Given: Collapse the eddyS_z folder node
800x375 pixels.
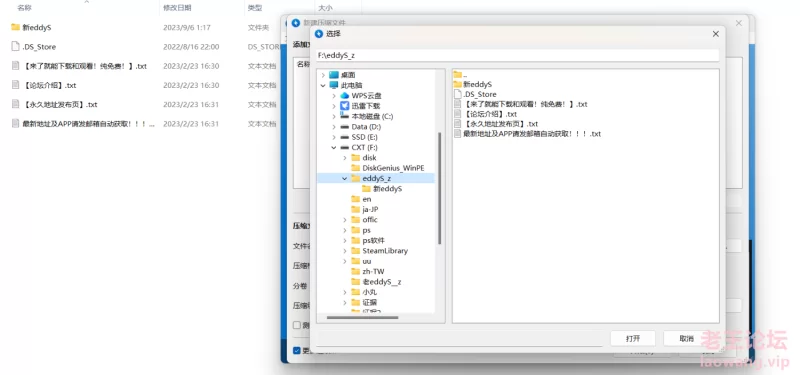Looking at the screenshot, I should coord(345,179).
